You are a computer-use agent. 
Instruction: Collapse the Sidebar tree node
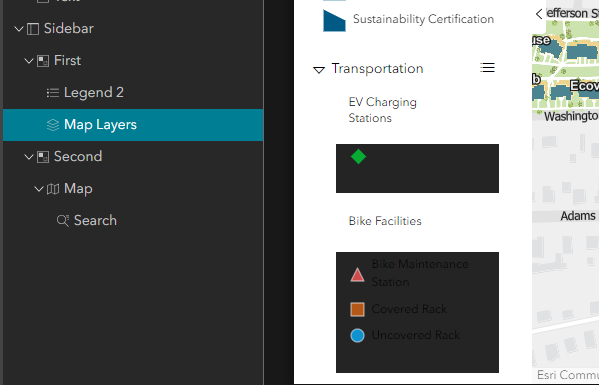[19, 29]
